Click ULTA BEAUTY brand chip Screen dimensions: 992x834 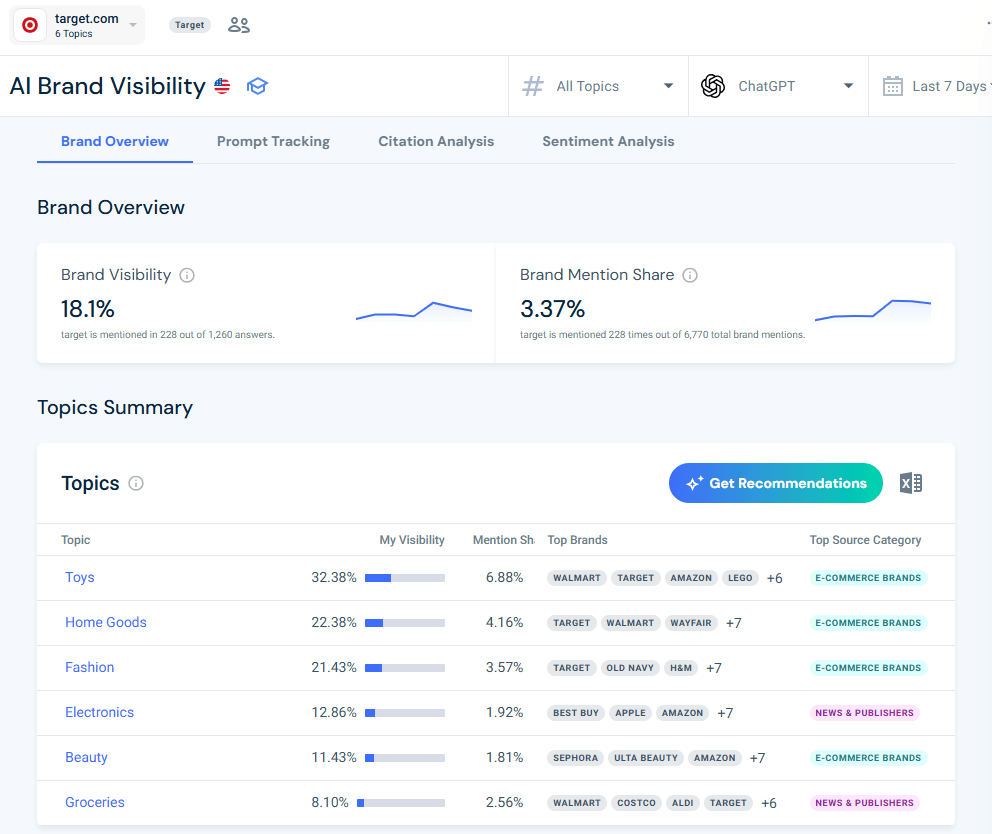[646, 757]
